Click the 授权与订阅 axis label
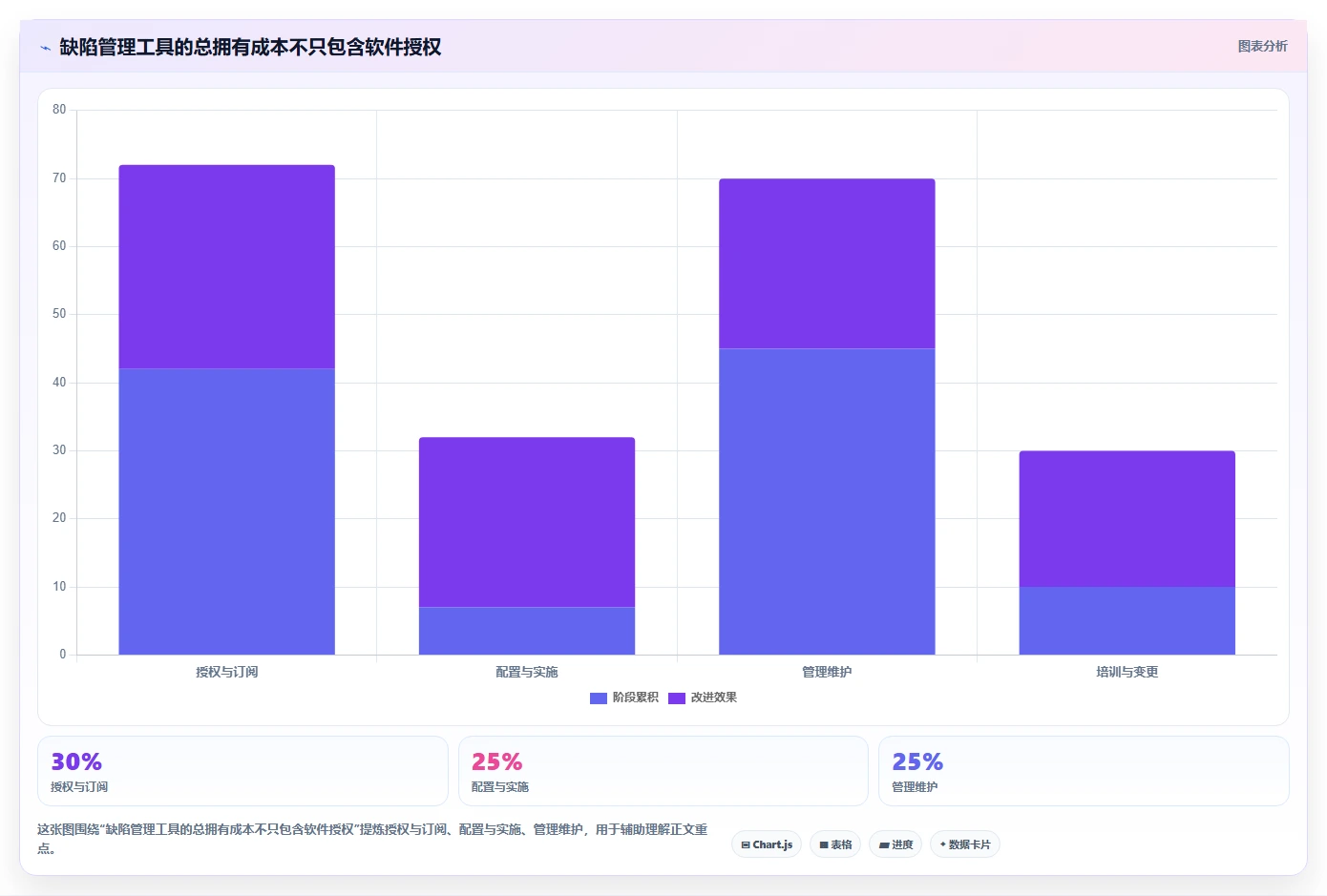Image resolution: width=1327 pixels, height=896 pixels. (226, 672)
